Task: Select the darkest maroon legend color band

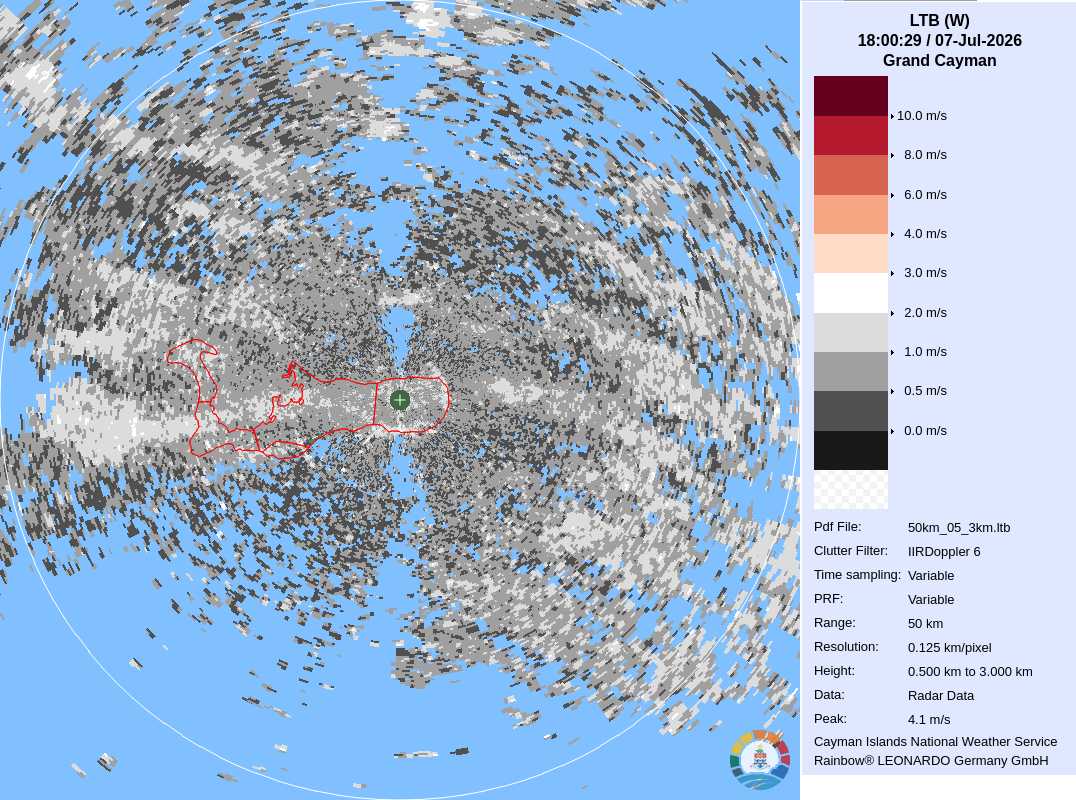Action: coord(851,96)
